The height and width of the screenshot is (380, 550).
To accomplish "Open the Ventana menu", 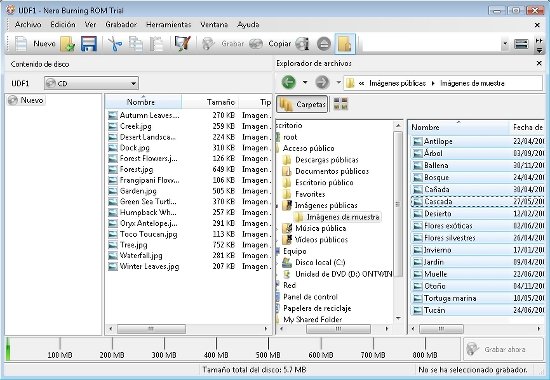I will [x=214, y=25].
